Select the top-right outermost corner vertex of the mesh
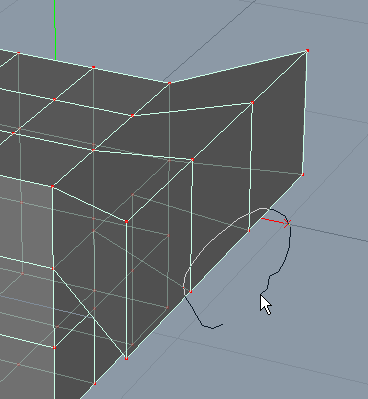This screenshot has width=368, height=399. click(x=307, y=51)
